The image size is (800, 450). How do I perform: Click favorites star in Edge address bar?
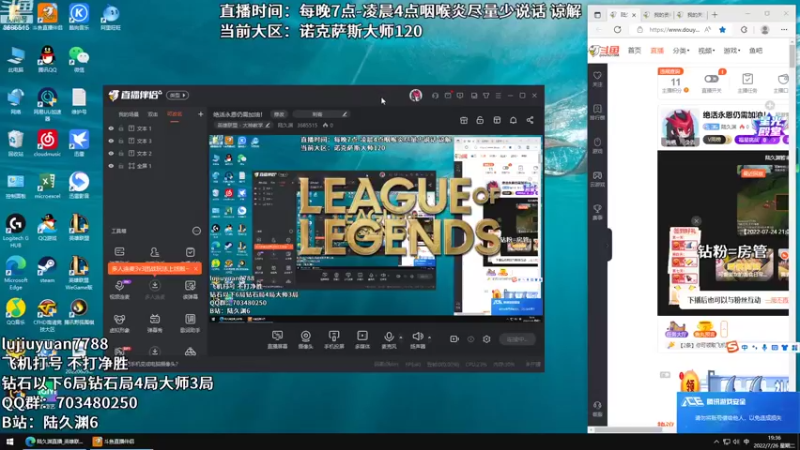[x=722, y=30]
